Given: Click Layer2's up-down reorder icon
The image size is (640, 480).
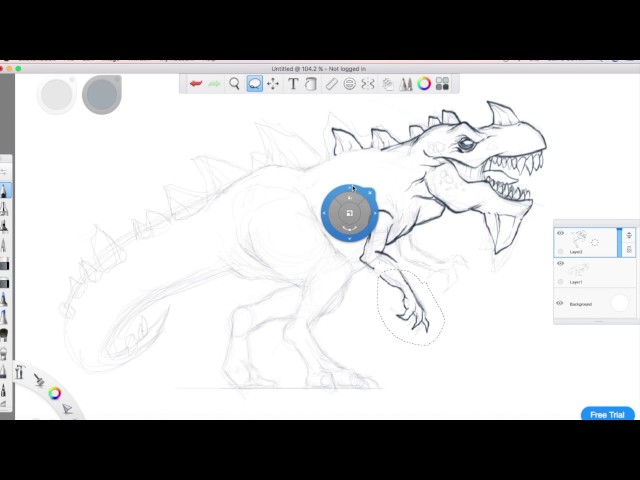Looking at the screenshot, I should [x=629, y=235].
